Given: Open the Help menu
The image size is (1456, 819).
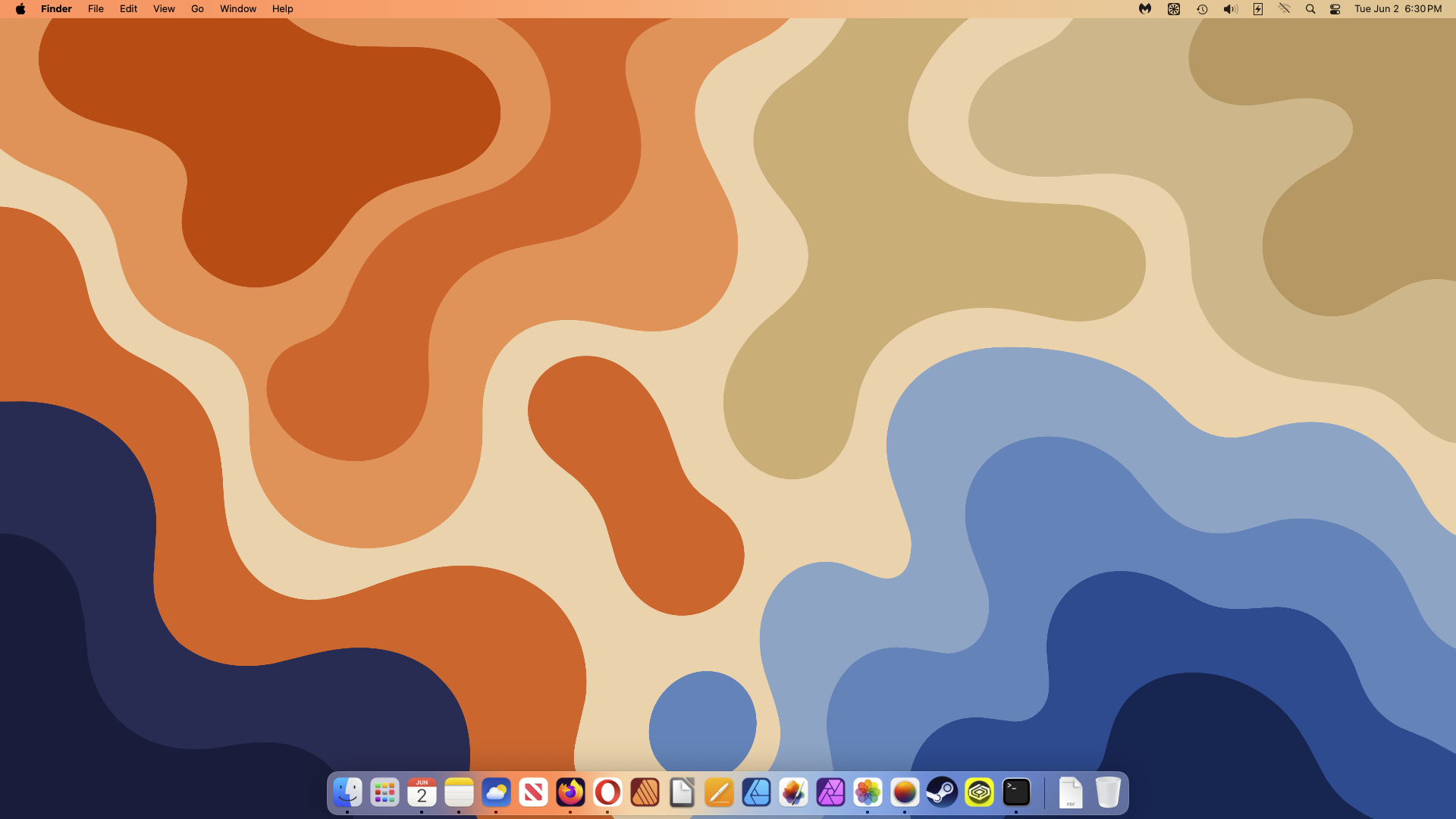Looking at the screenshot, I should (283, 9).
